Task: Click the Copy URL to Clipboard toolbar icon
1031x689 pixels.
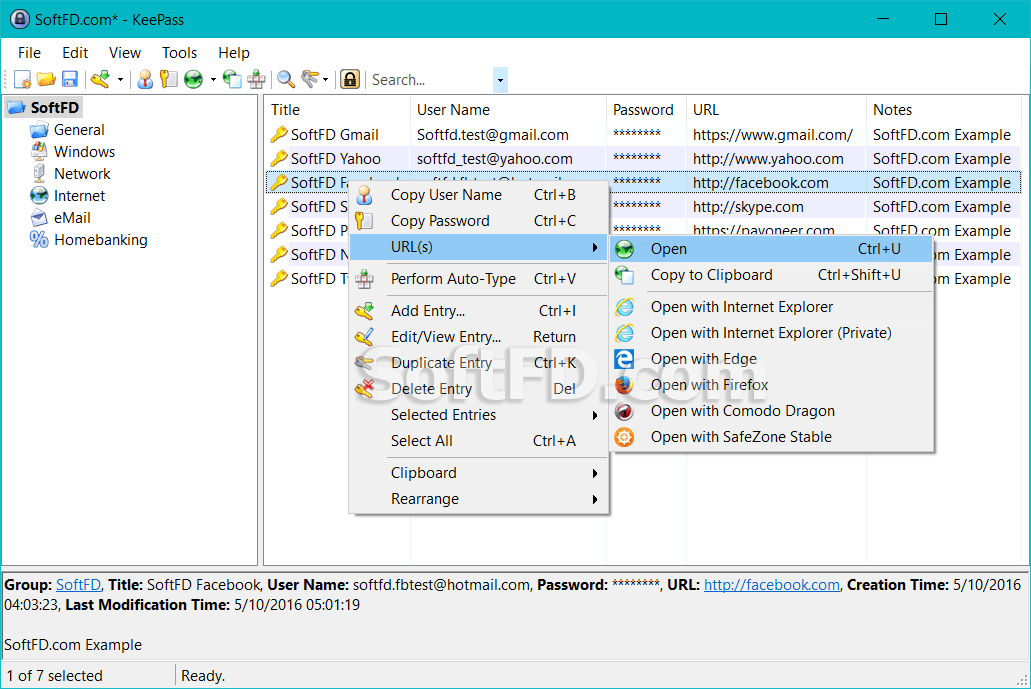Action: [x=232, y=80]
